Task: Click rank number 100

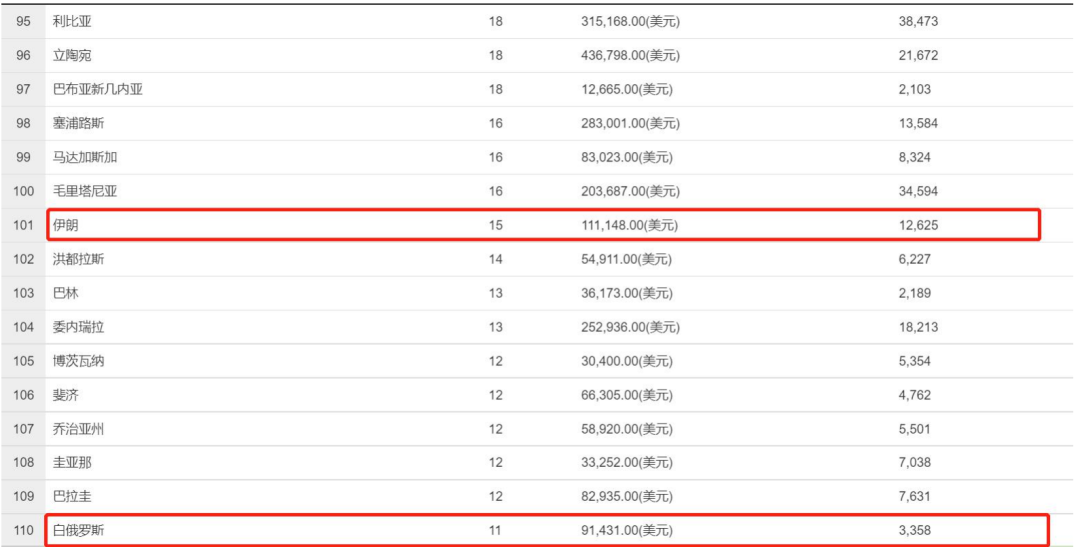Action: tap(23, 191)
